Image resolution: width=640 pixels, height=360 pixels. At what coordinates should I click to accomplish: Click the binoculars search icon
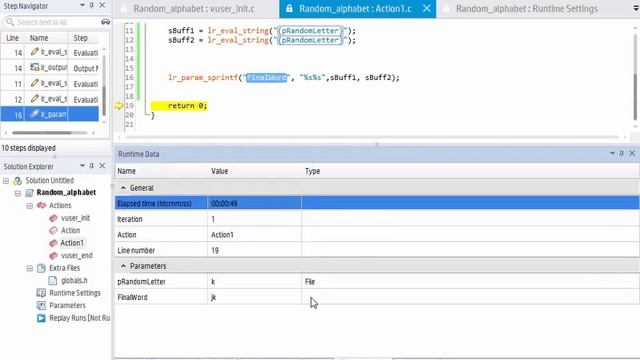[105, 22]
